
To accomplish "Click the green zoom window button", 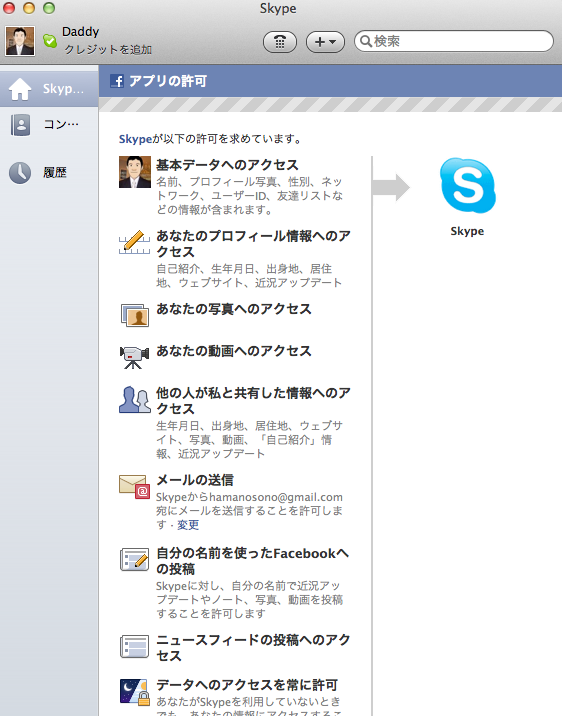I will (49, 8).
